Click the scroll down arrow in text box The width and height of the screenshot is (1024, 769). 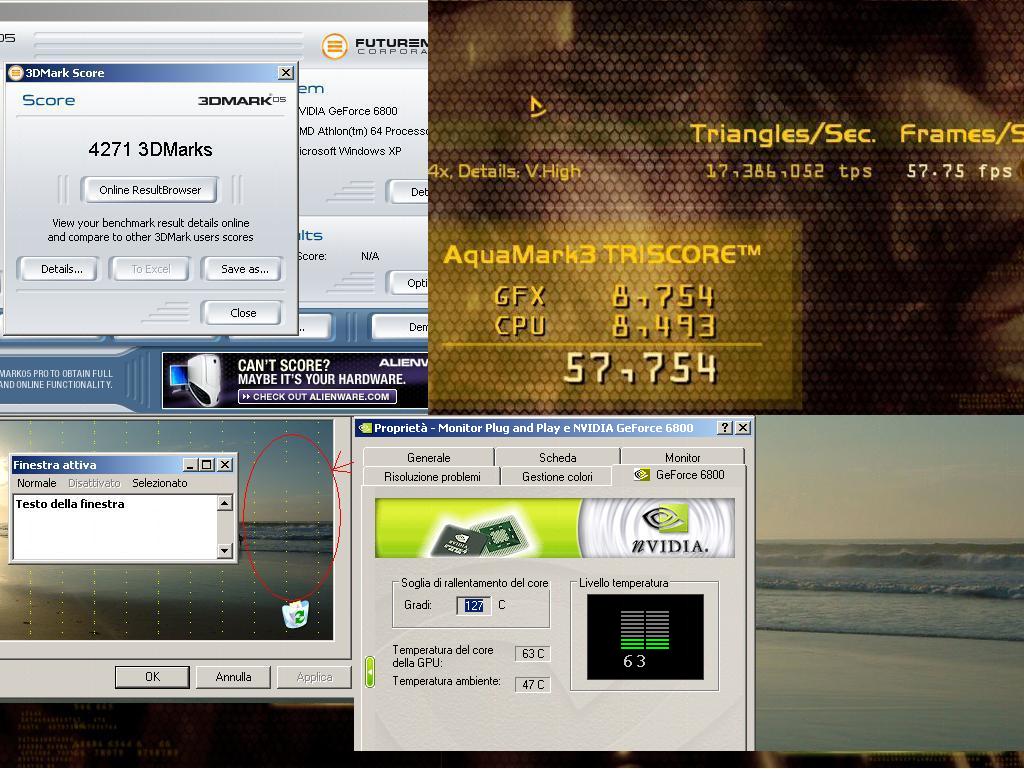click(224, 550)
